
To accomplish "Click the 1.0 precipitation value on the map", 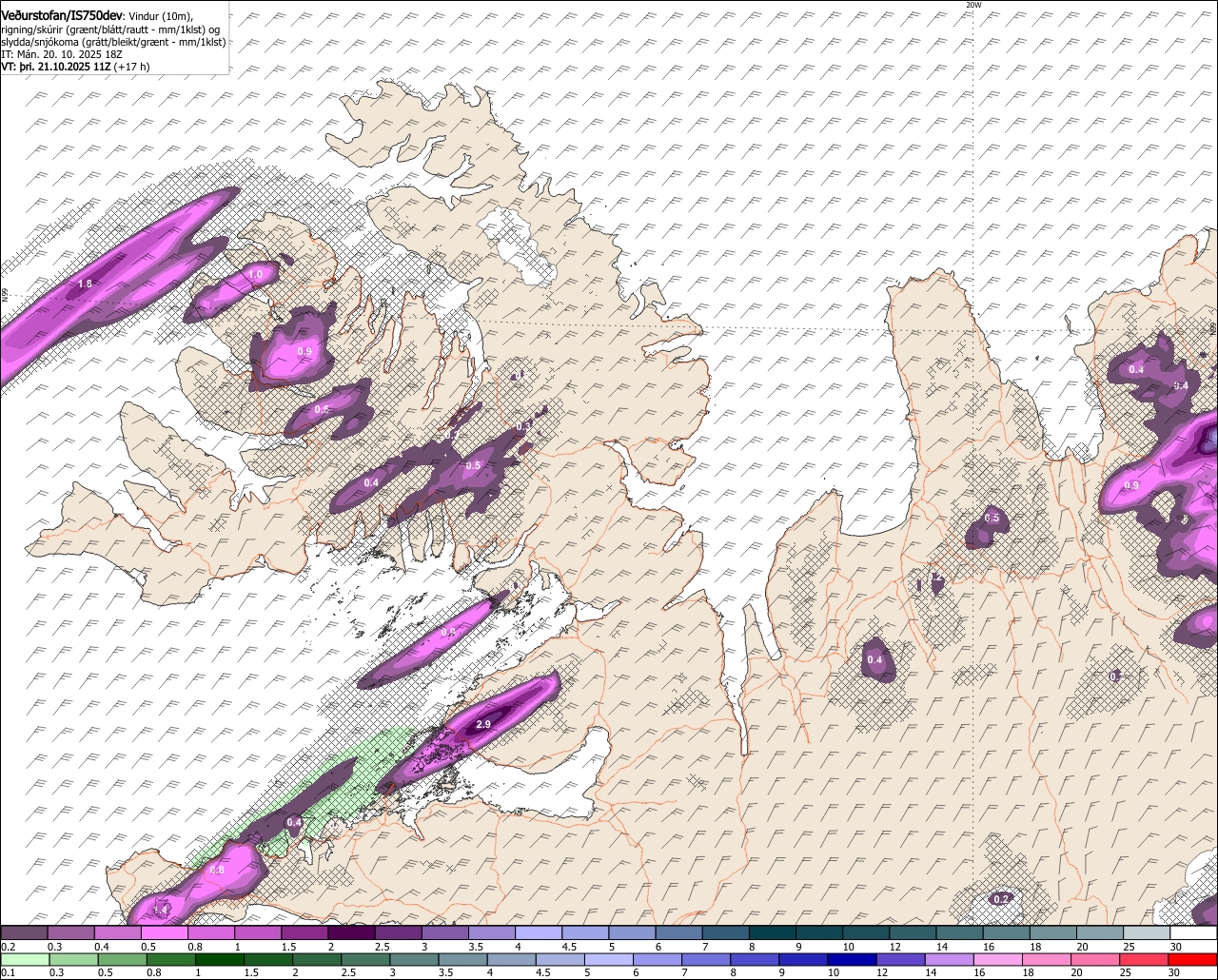I will [255, 275].
